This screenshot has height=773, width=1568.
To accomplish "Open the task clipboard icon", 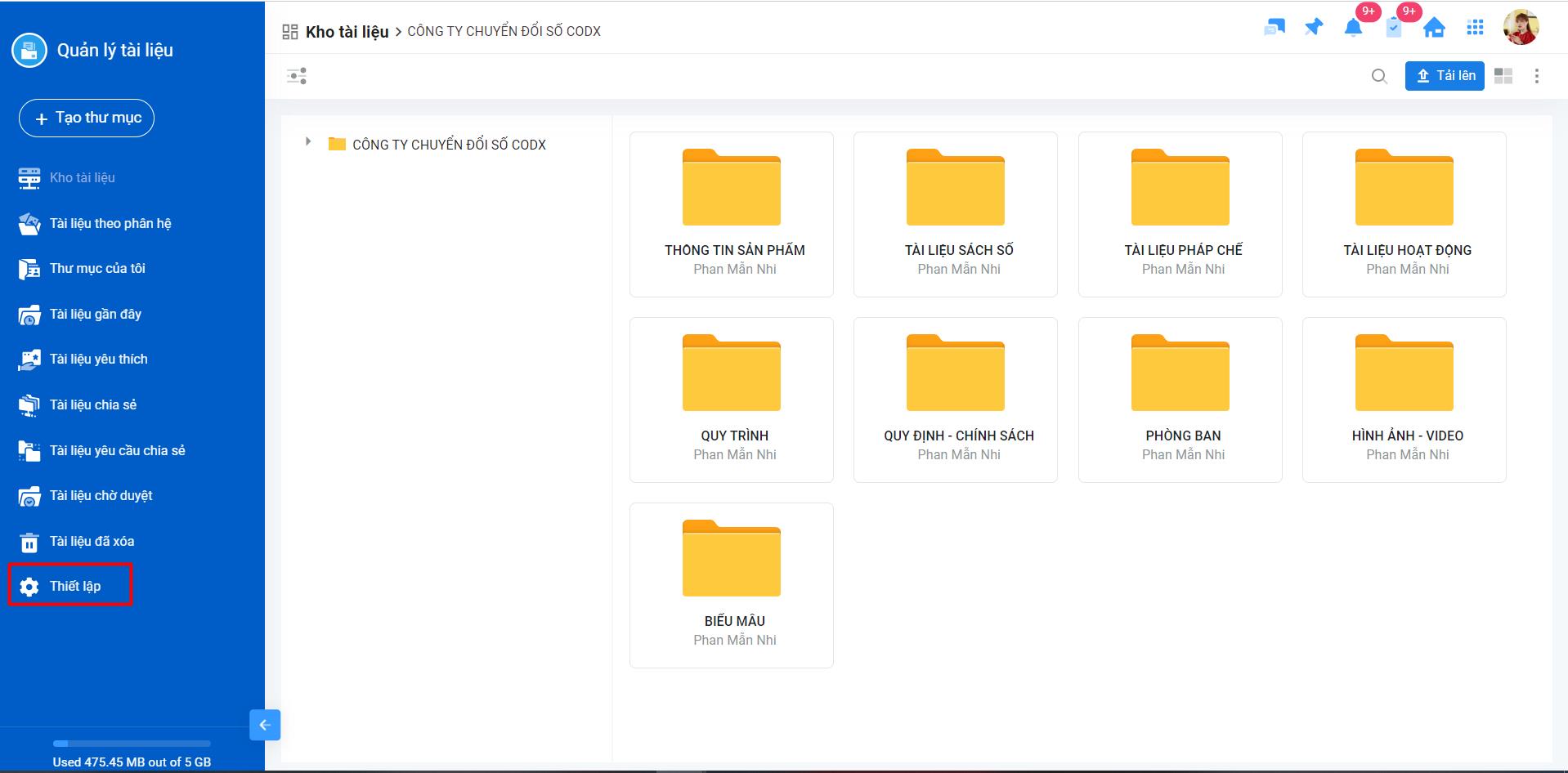I will point(1394,28).
